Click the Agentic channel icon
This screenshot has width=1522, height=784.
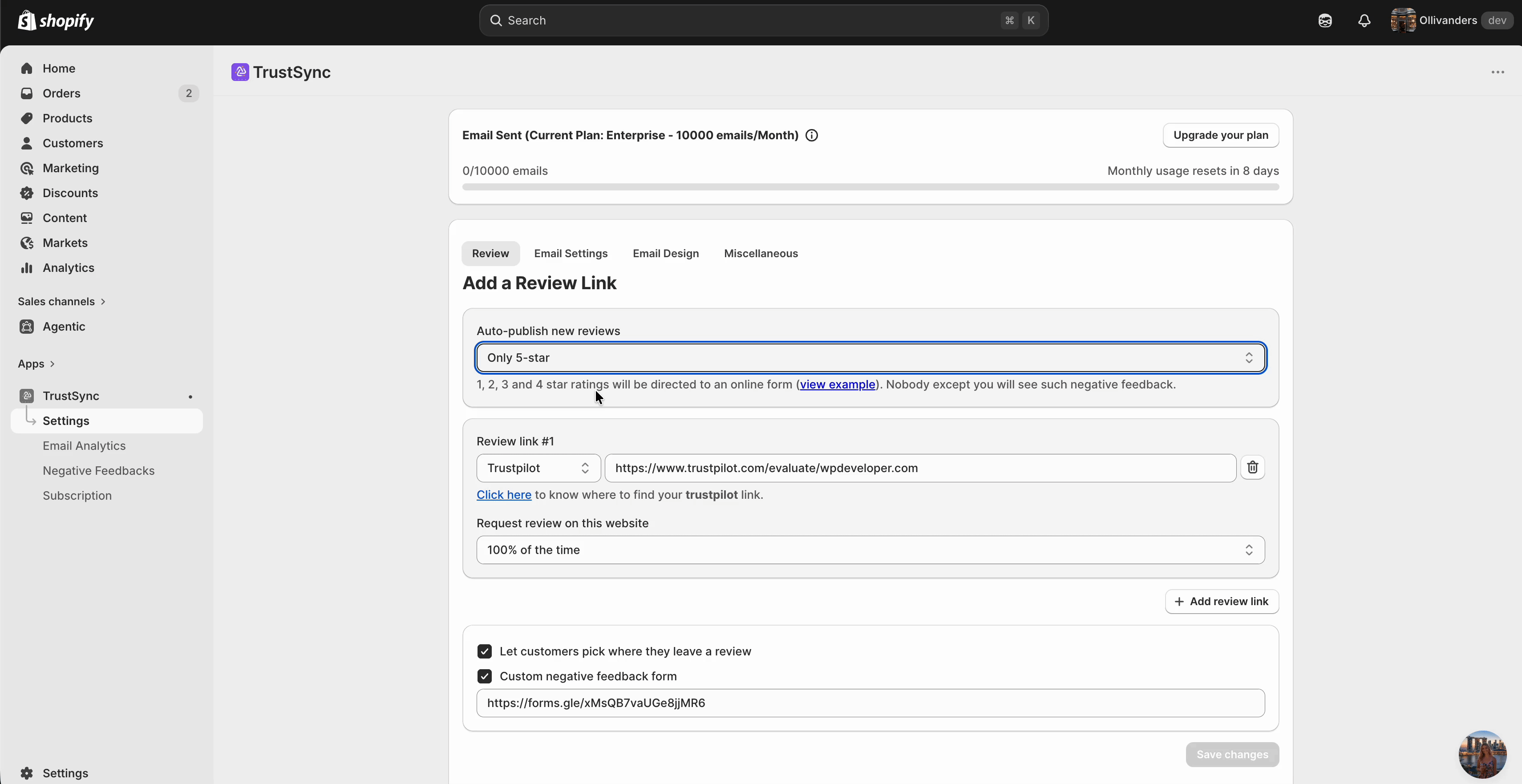[x=27, y=327]
